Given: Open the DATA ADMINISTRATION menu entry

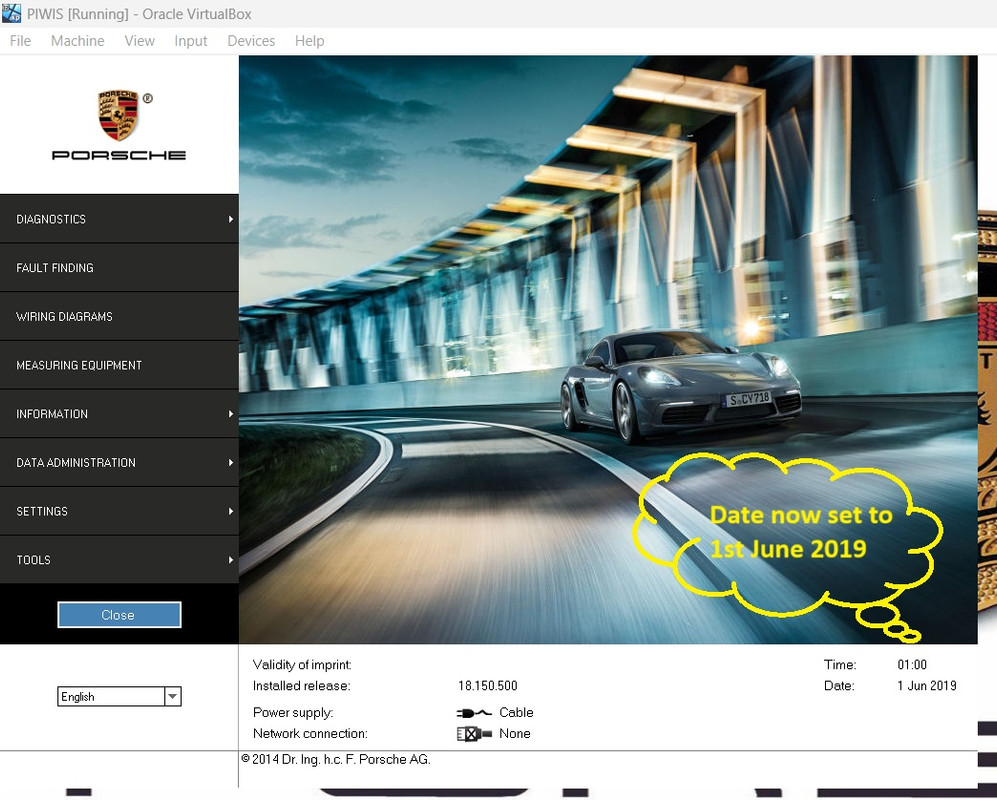Looking at the screenshot, I should (119, 462).
